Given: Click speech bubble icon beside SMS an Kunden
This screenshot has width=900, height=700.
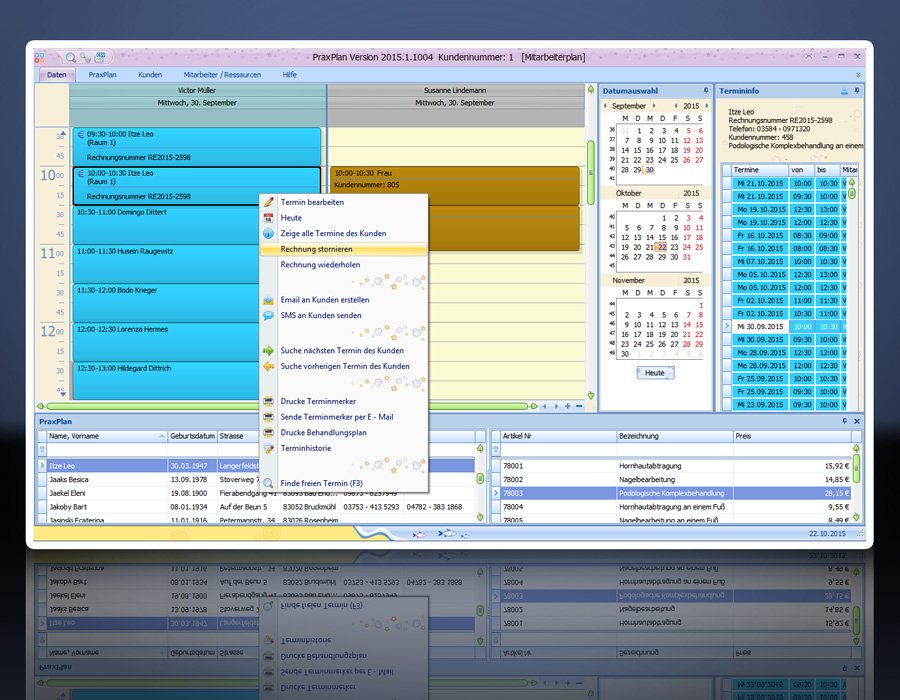Looking at the screenshot, I should (x=269, y=316).
